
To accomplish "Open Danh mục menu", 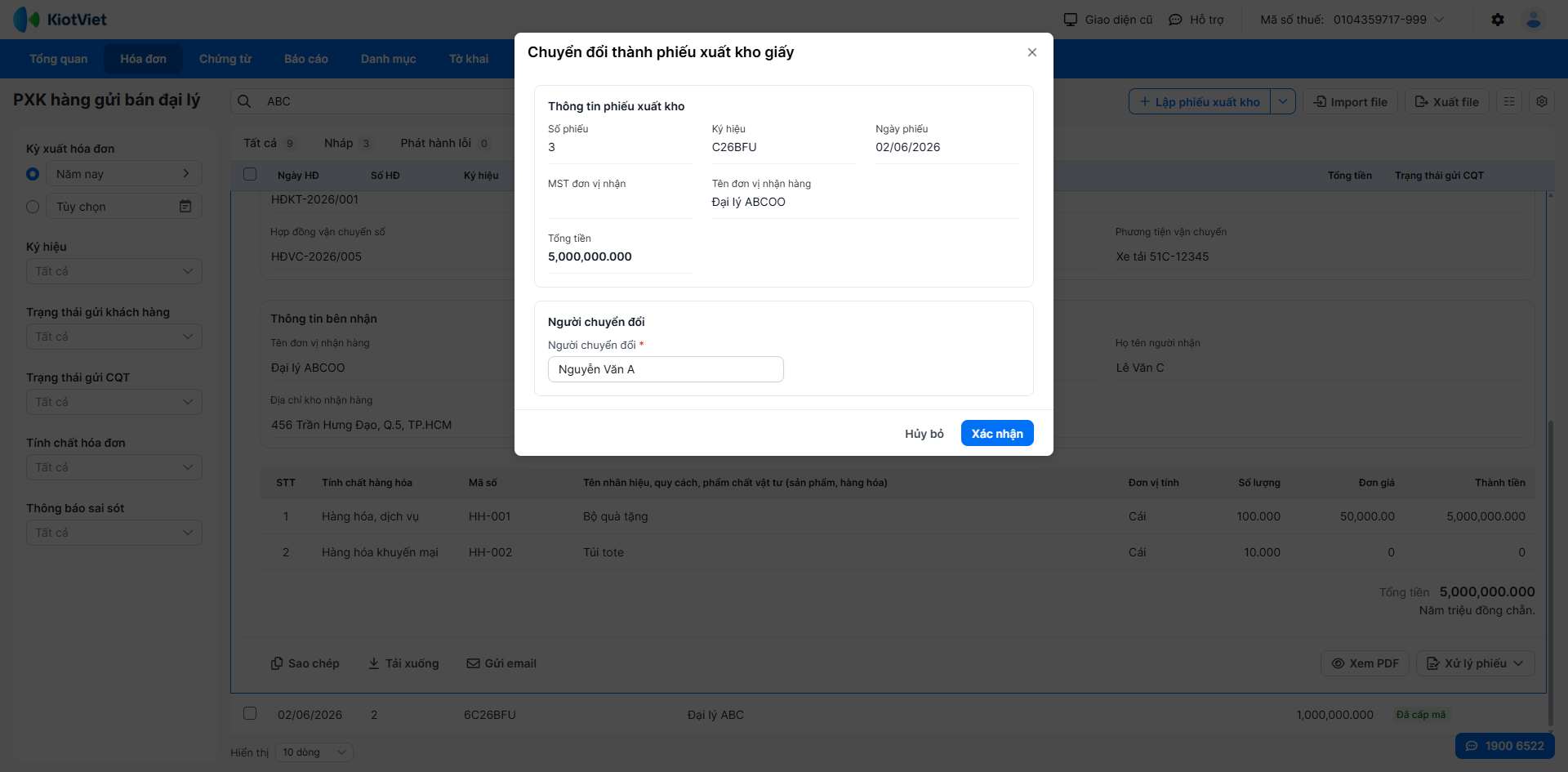I will 389,59.
